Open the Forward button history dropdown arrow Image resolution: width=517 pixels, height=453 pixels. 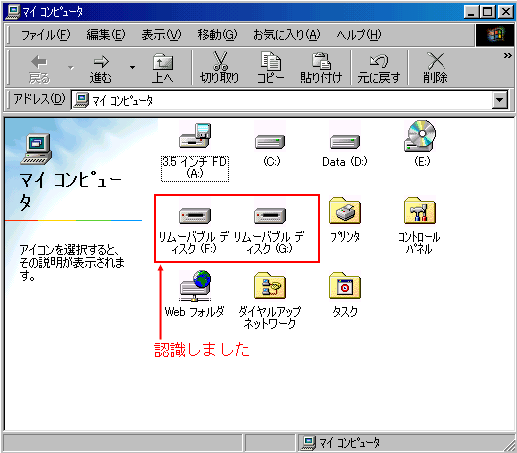click(x=132, y=68)
